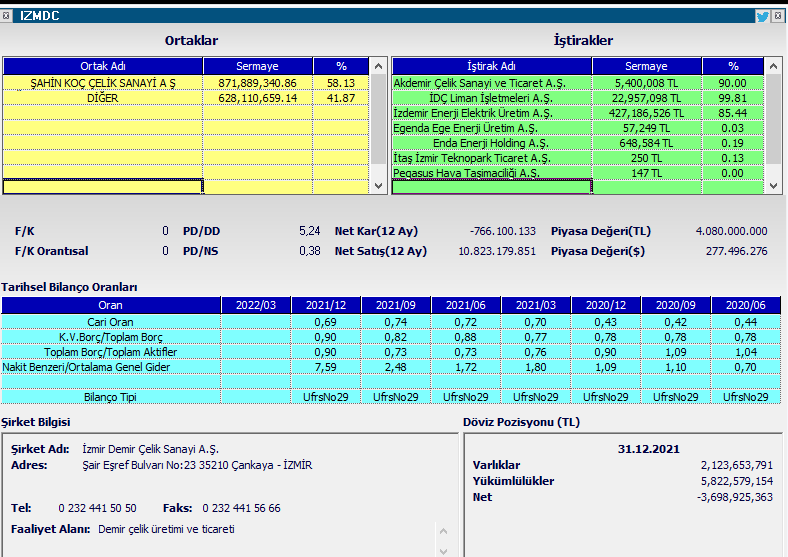The height and width of the screenshot is (557, 788).
Task: Click Piyasa Değeri($) value 277.496.276
Action: [x=736, y=251]
